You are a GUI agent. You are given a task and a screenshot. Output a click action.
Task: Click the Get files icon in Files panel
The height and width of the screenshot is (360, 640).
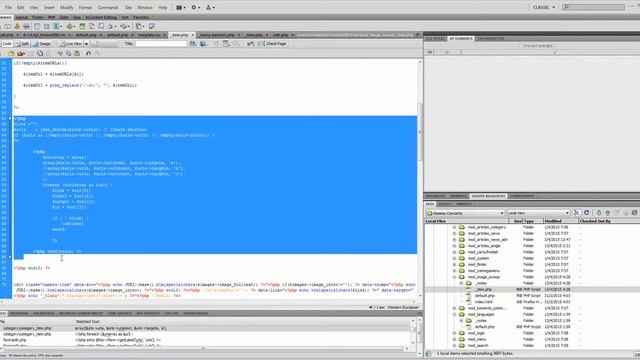[599, 213]
